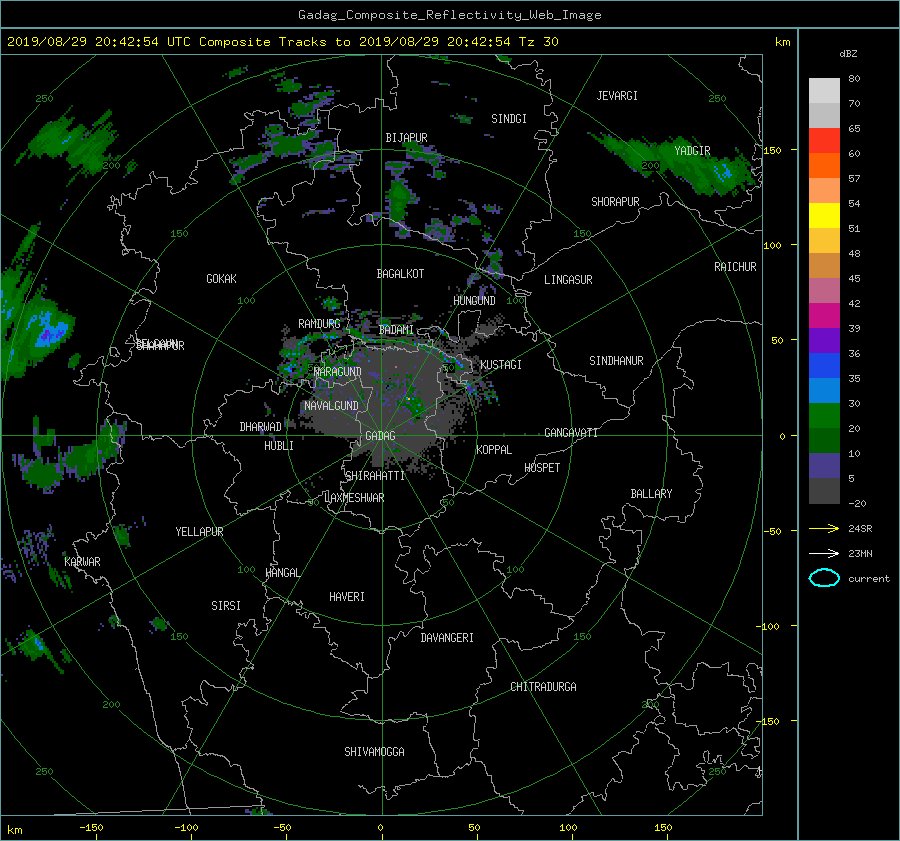Screen dimensions: 900x841
Task: Select the blue 35 dBZ color swatch
Action: tap(824, 365)
